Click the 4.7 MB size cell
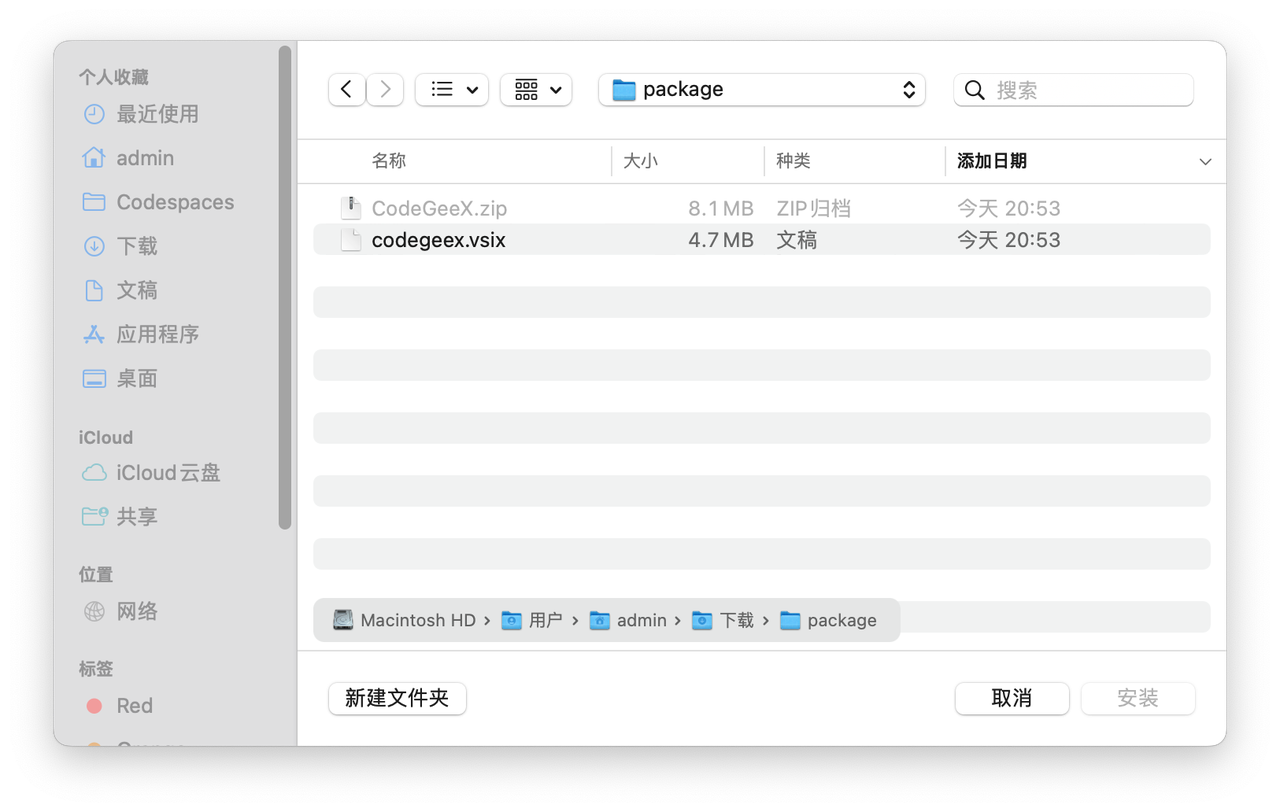1280x812 pixels. coord(721,240)
